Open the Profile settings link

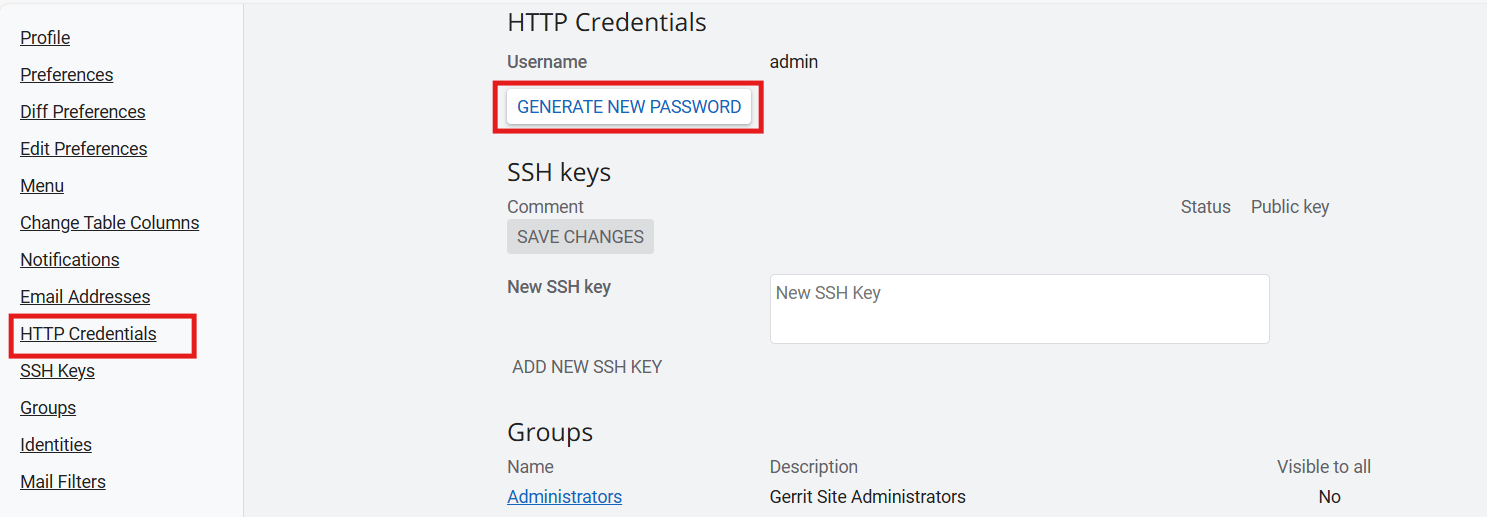[45, 38]
